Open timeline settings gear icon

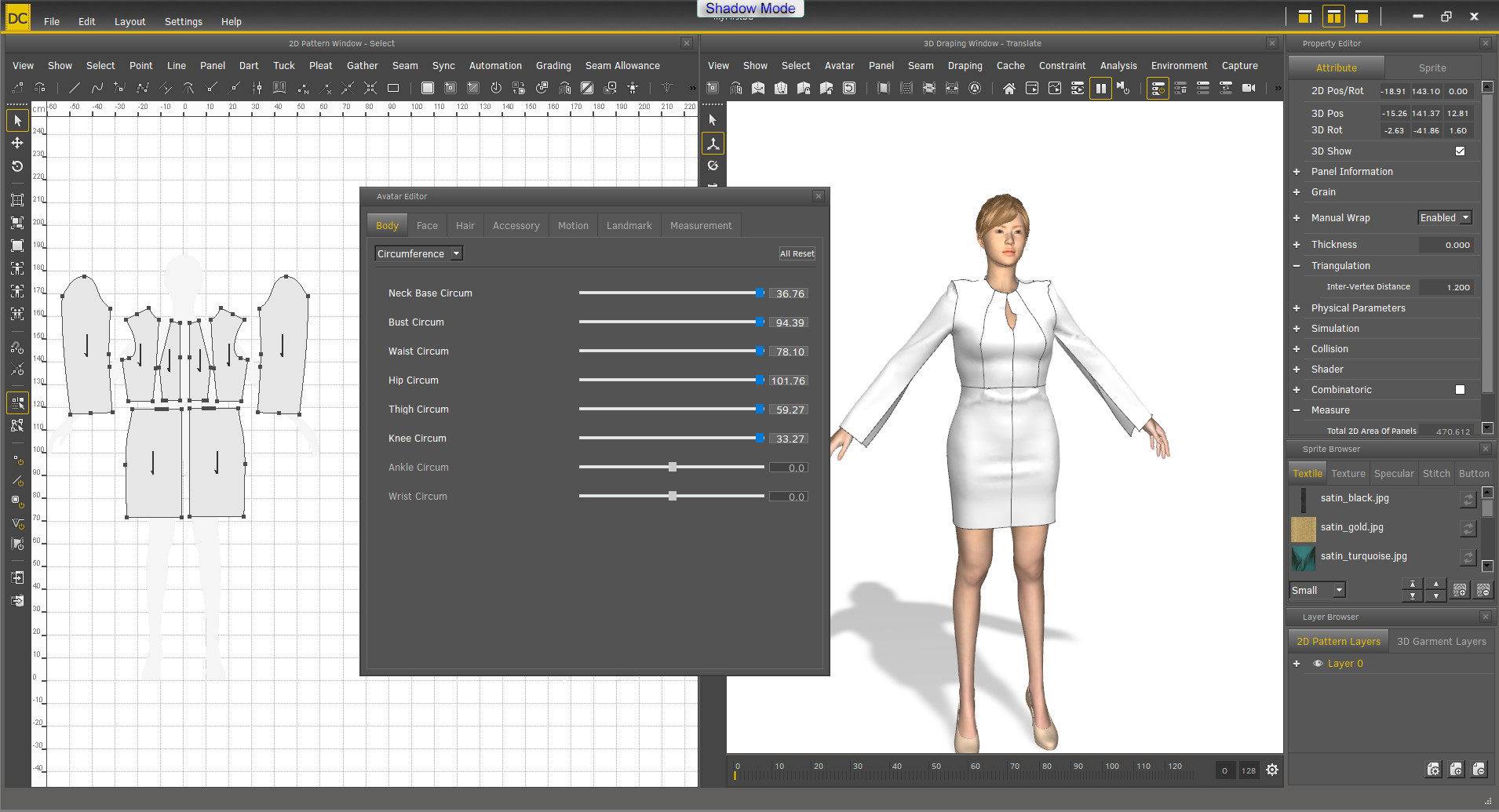(x=1272, y=770)
